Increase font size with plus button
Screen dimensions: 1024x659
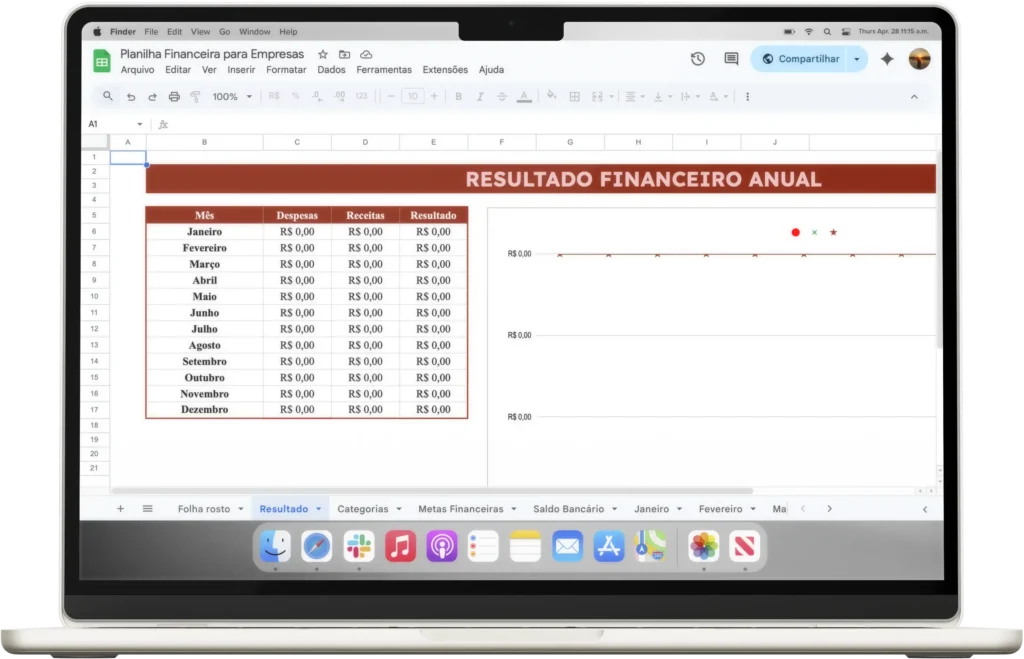pos(433,97)
